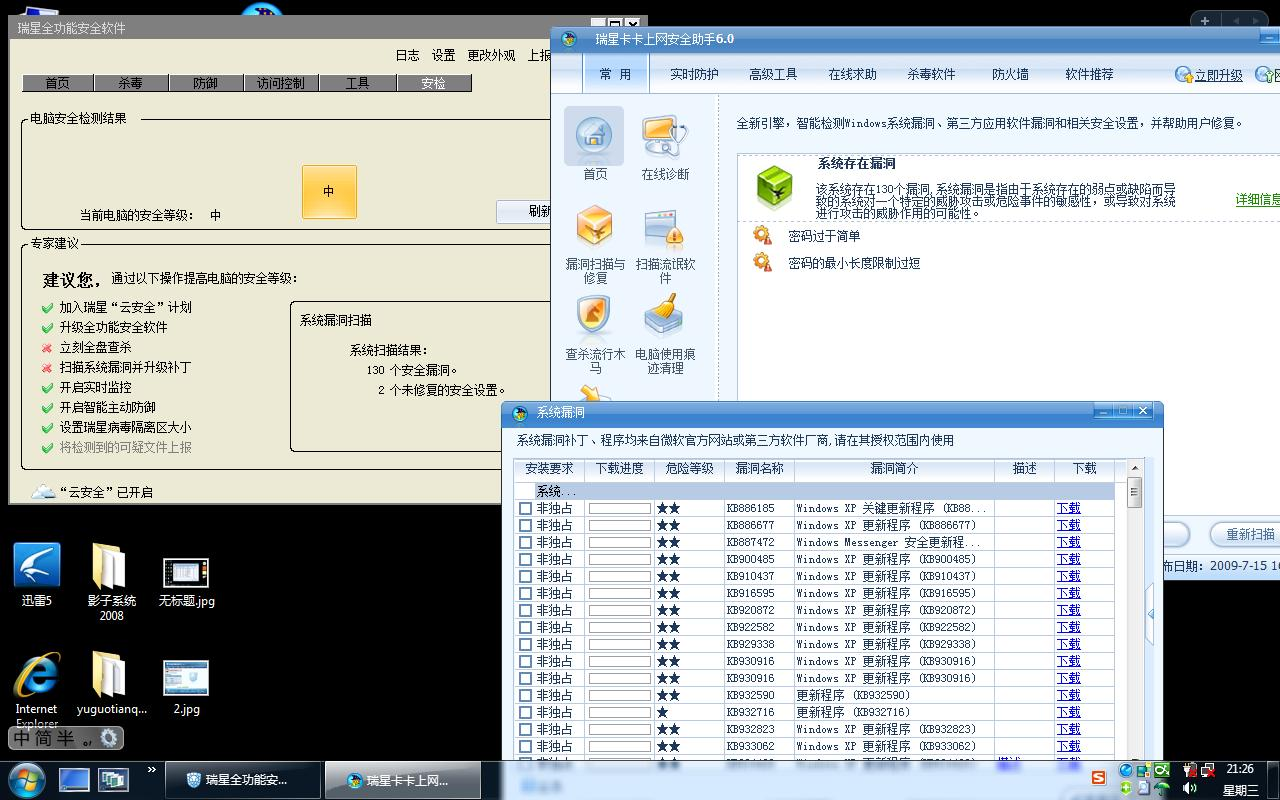The height and width of the screenshot is (800, 1280).
Task: Check the box for KB887472 row
Action: [x=526, y=543]
